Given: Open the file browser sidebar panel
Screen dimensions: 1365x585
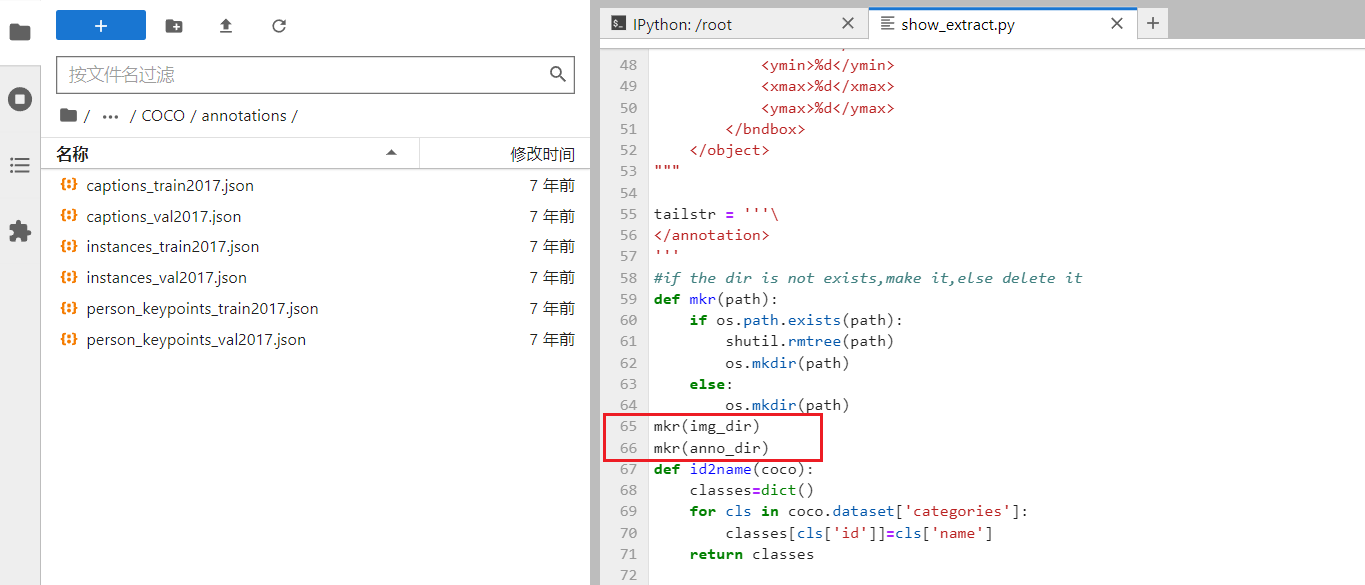Looking at the screenshot, I should pyautogui.click(x=20, y=32).
